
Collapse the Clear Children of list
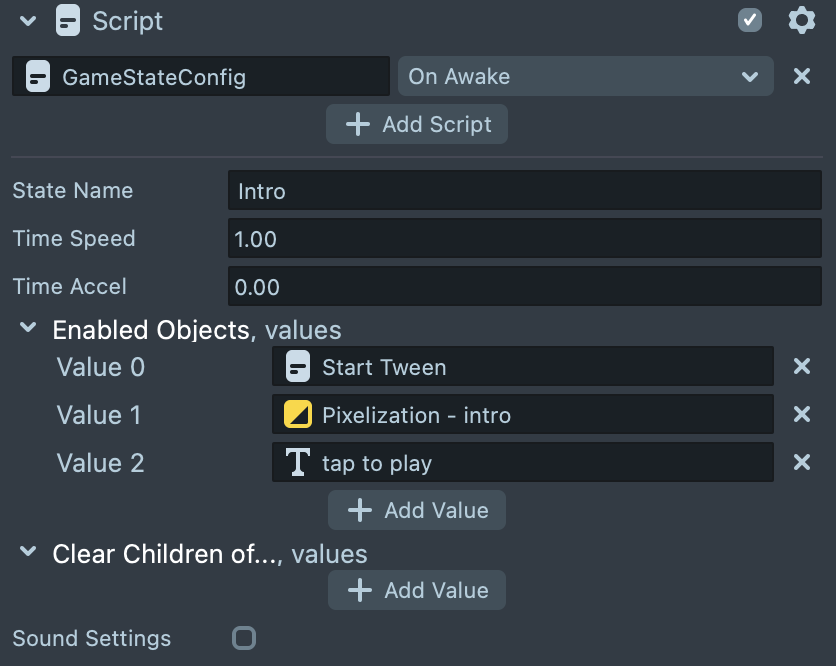(x=30, y=553)
